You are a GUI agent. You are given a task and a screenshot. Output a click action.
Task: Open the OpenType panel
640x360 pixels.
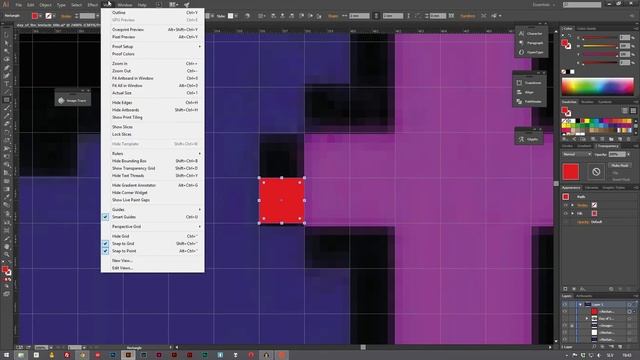tap(531, 52)
